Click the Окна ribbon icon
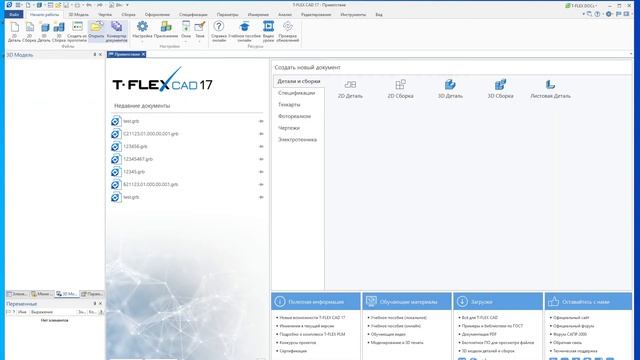Screen dimensions: 640x360 coord(186,27)
